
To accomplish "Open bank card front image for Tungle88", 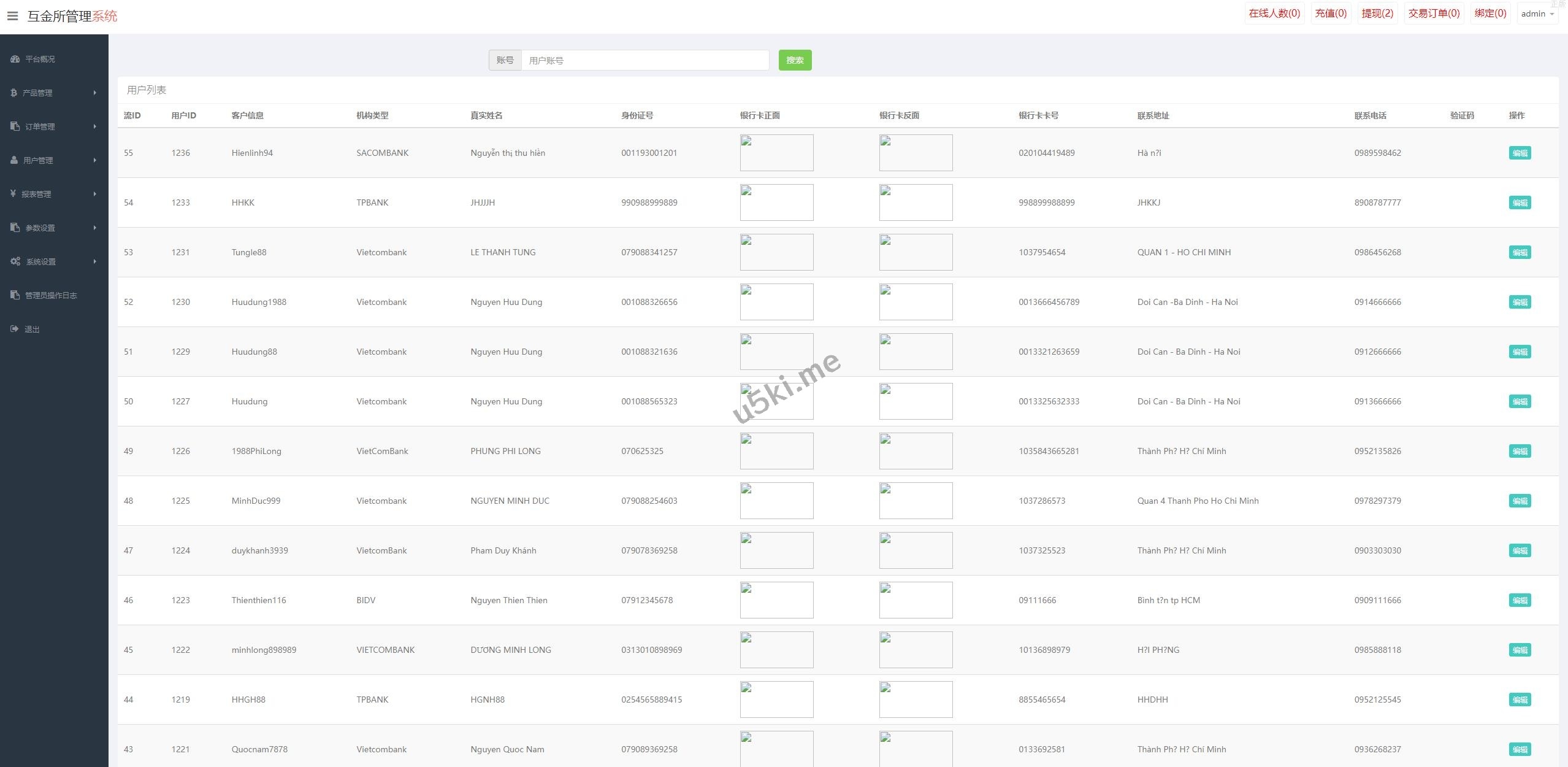I will pos(776,252).
